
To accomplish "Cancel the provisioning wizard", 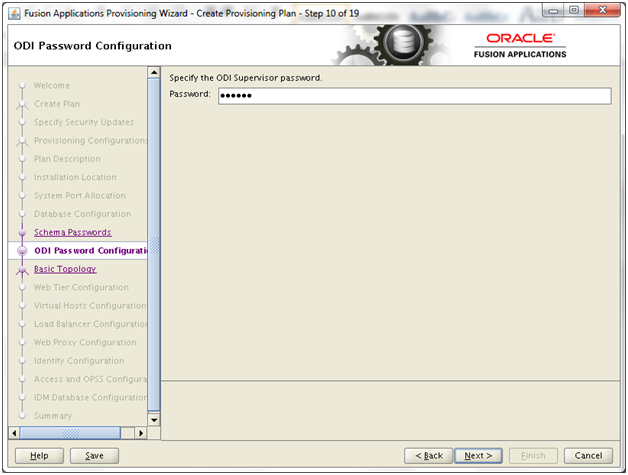I will 588,455.
